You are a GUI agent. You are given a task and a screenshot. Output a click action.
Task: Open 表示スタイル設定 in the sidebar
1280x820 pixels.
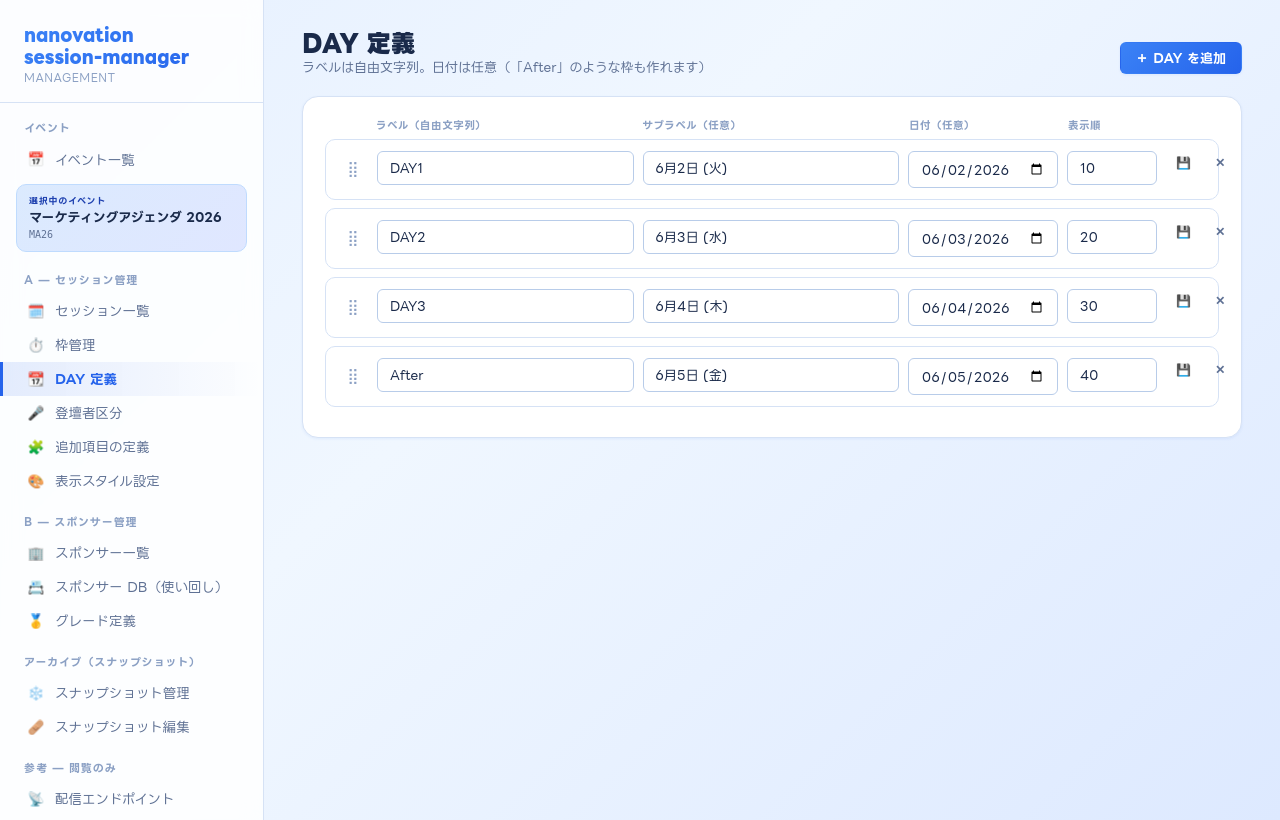132,481
